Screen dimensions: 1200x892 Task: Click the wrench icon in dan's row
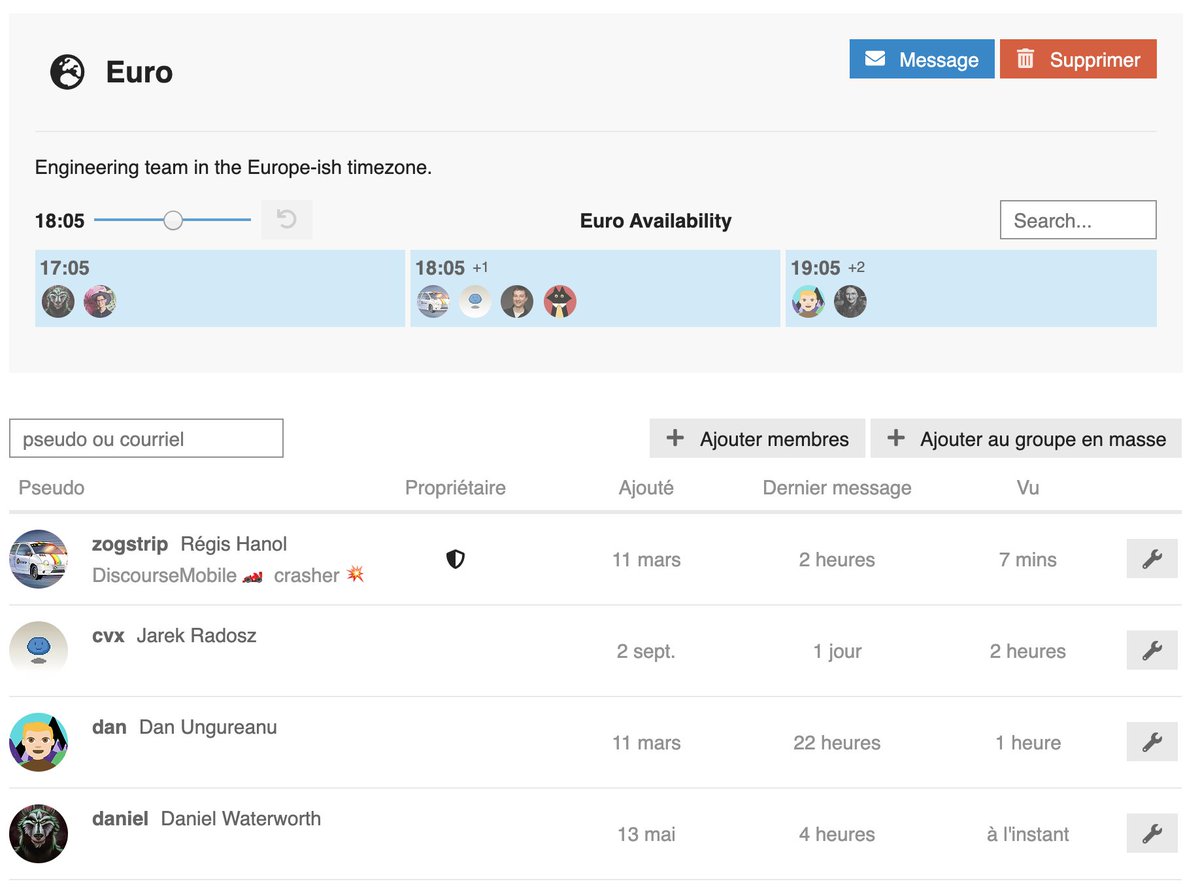(x=1152, y=742)
